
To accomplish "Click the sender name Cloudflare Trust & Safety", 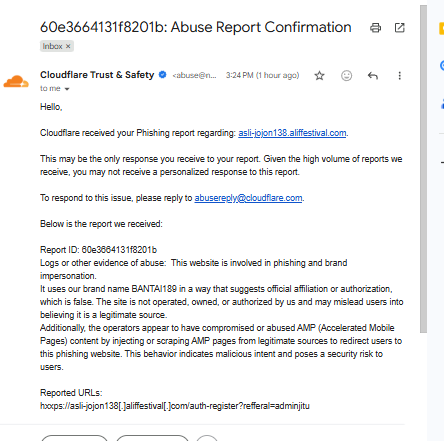I will pyautogui.click(x=97, y=75).
